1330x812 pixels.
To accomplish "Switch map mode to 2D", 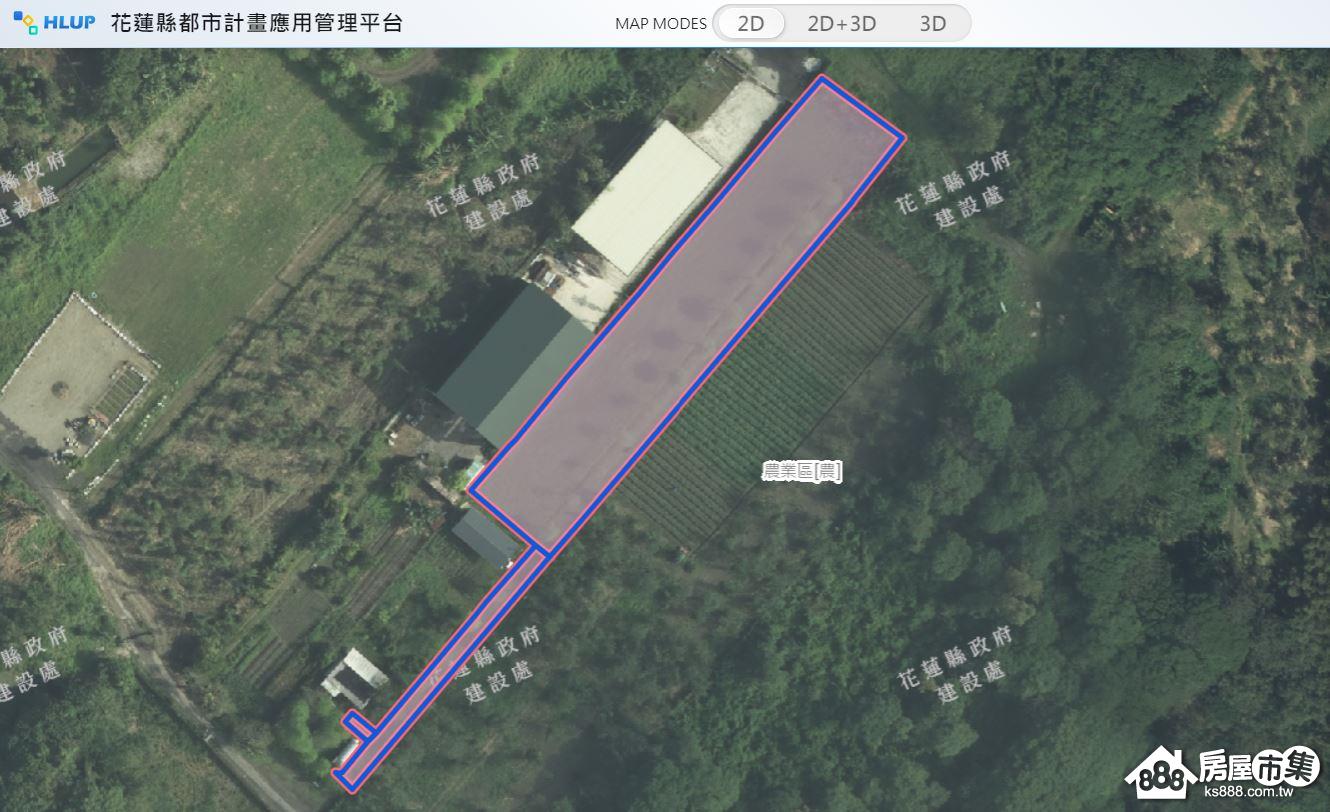I will tap(750, 23).
